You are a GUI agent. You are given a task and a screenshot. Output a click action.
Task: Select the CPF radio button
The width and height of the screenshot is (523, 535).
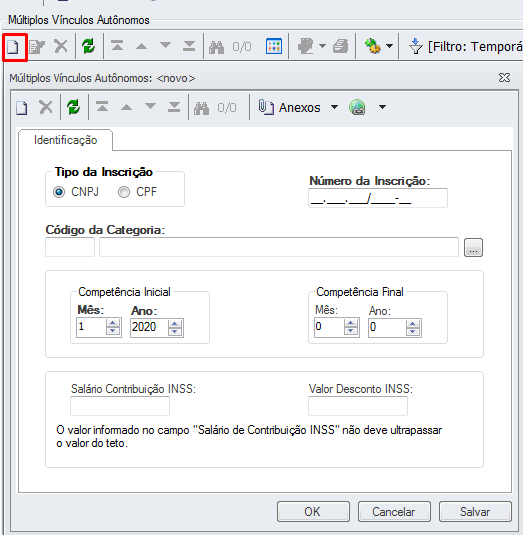(124, 192)
